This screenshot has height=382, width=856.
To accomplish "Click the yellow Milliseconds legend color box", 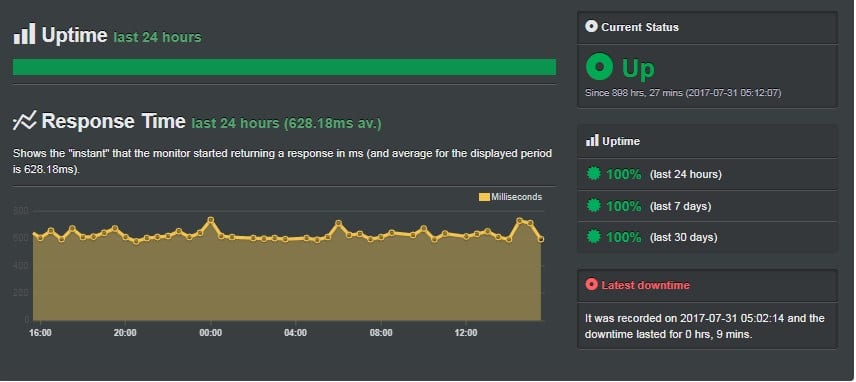I will tap(484, 197).
